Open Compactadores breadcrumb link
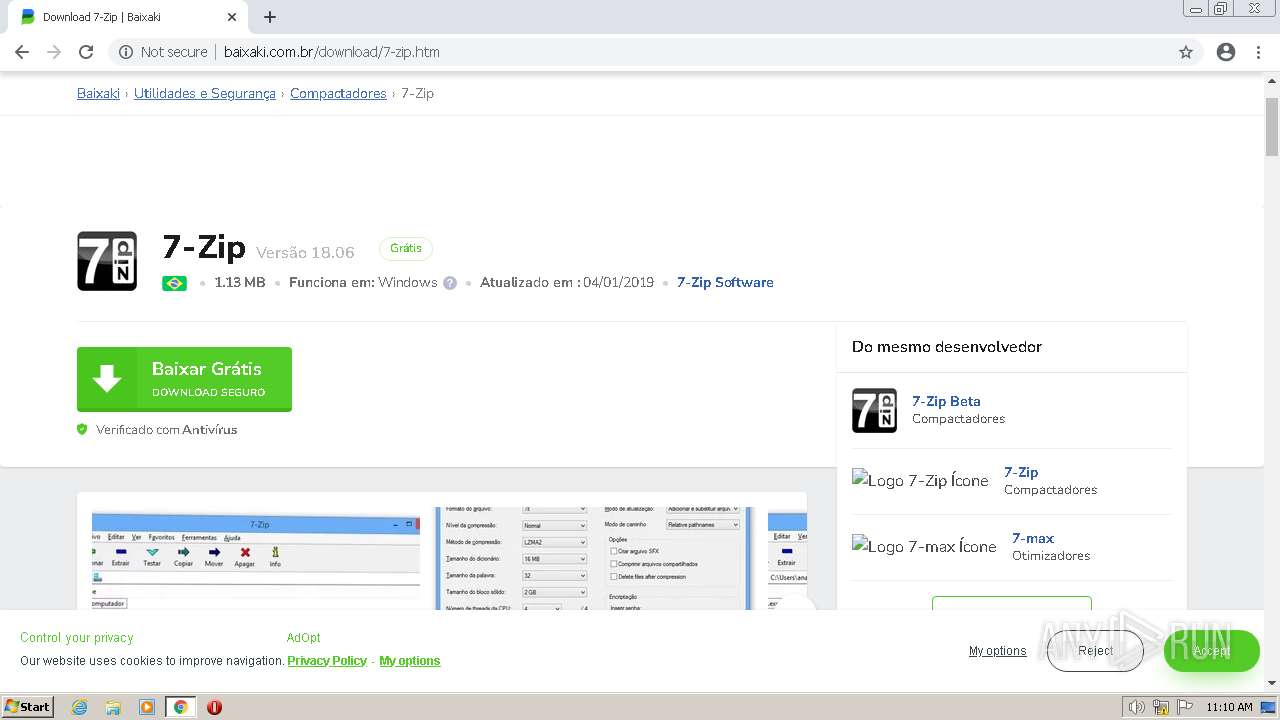This screenshot has width=1280, height=720. point(338,93)
